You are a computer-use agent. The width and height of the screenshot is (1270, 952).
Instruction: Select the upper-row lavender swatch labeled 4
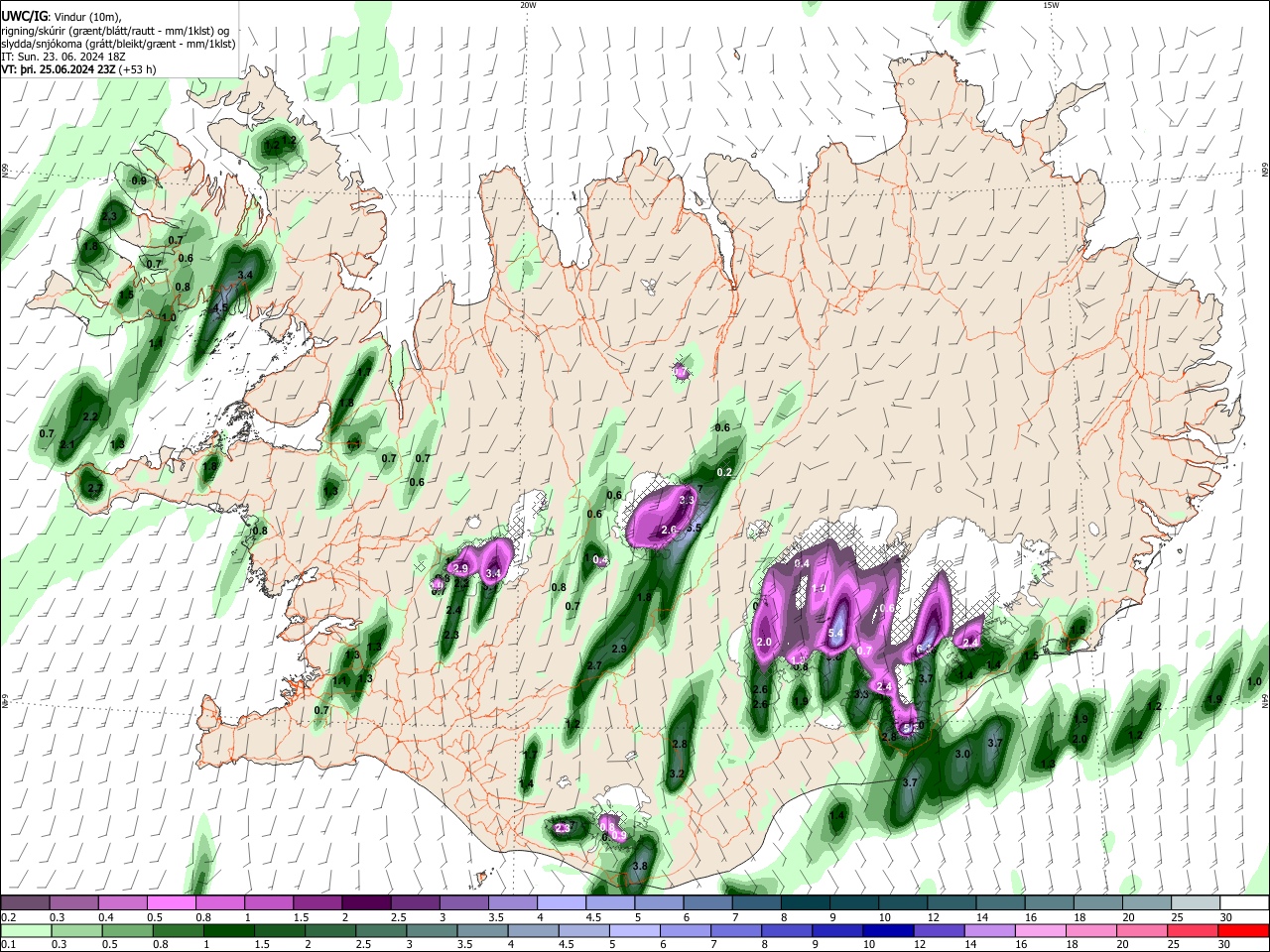pos(561,903)
